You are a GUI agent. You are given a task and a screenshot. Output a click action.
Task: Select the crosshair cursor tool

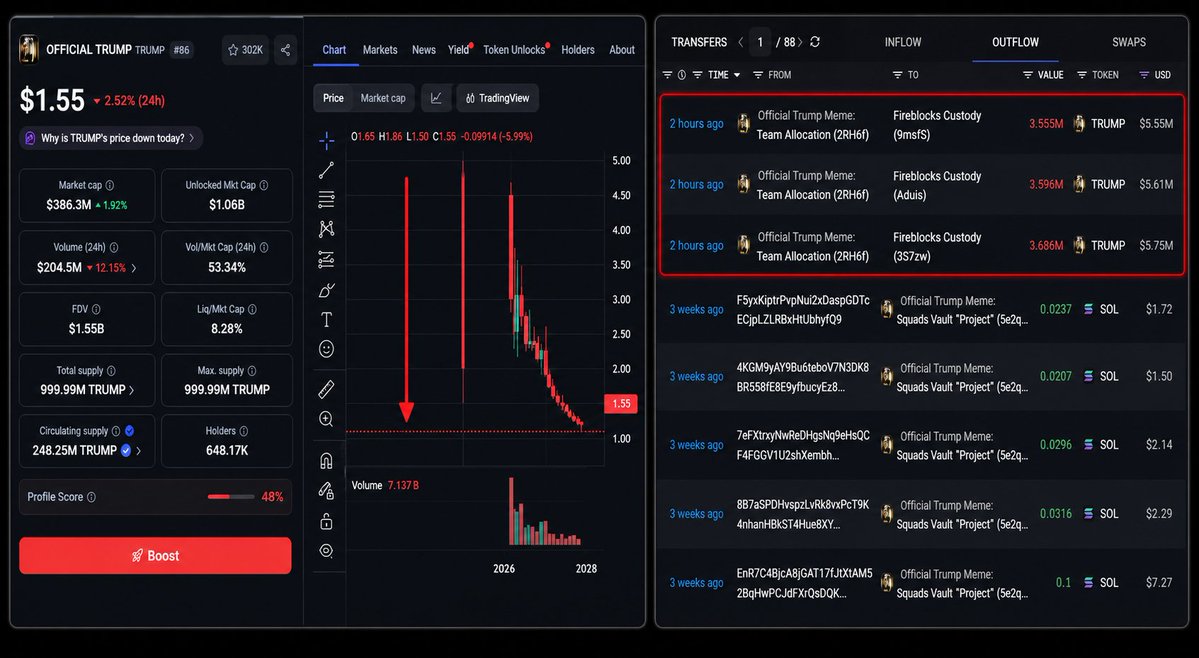click(x=327, y=141)
